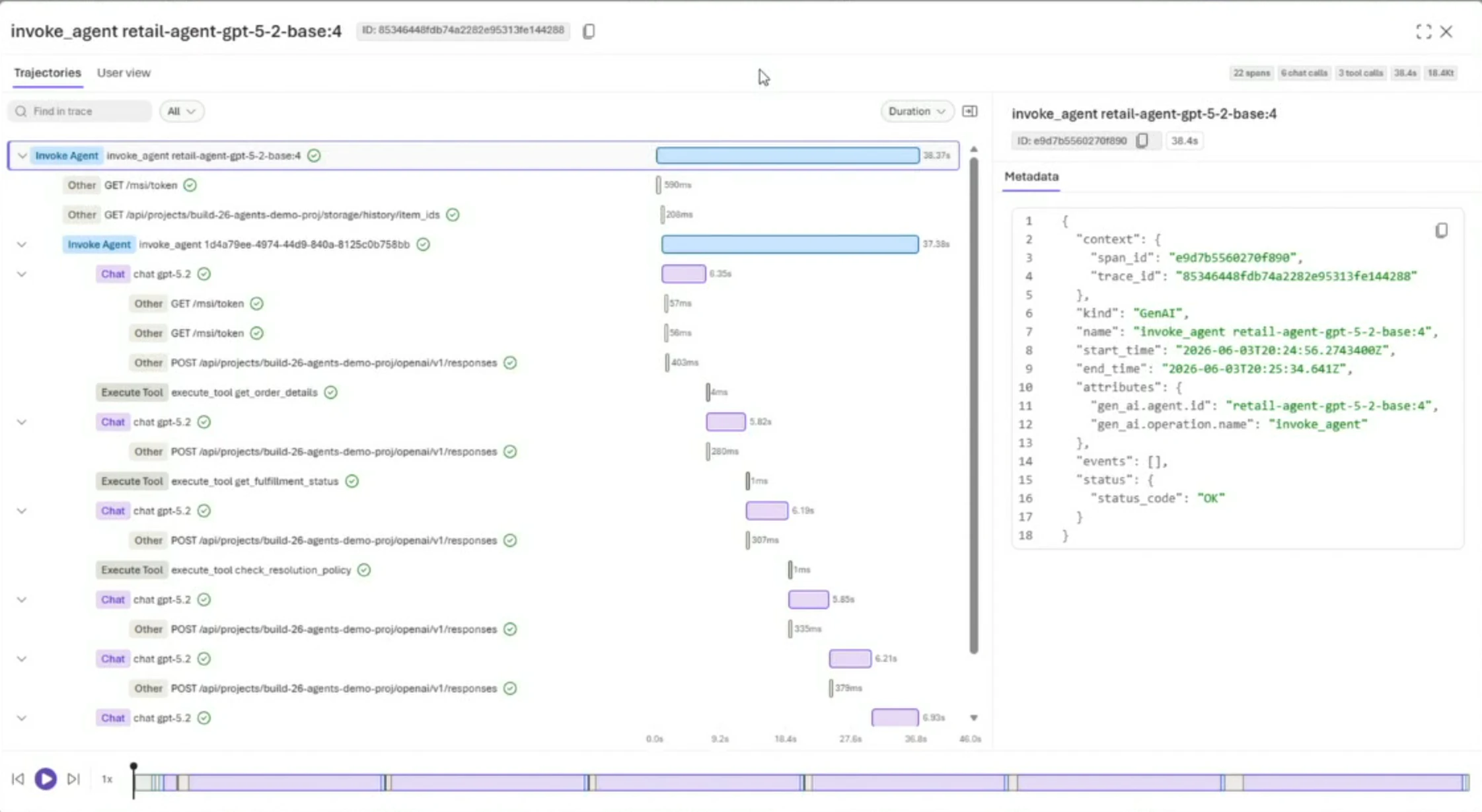The image size is (1482, 812).
Task: Collapse the first chat gpt-5.2 span
Action: coord(22,274)
